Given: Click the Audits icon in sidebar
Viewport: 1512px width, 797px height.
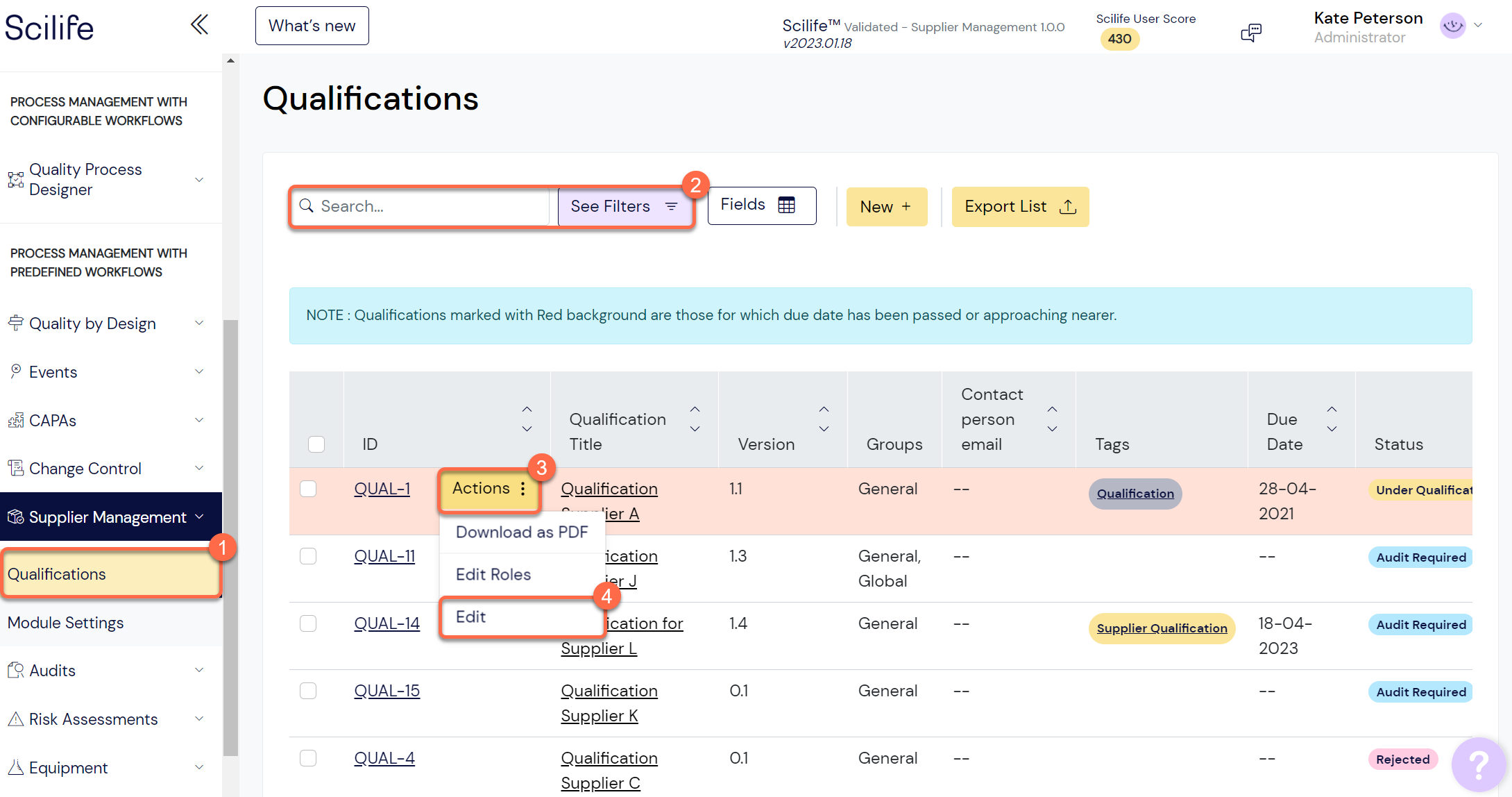Looking at the screenshot, I should [15, 670].
